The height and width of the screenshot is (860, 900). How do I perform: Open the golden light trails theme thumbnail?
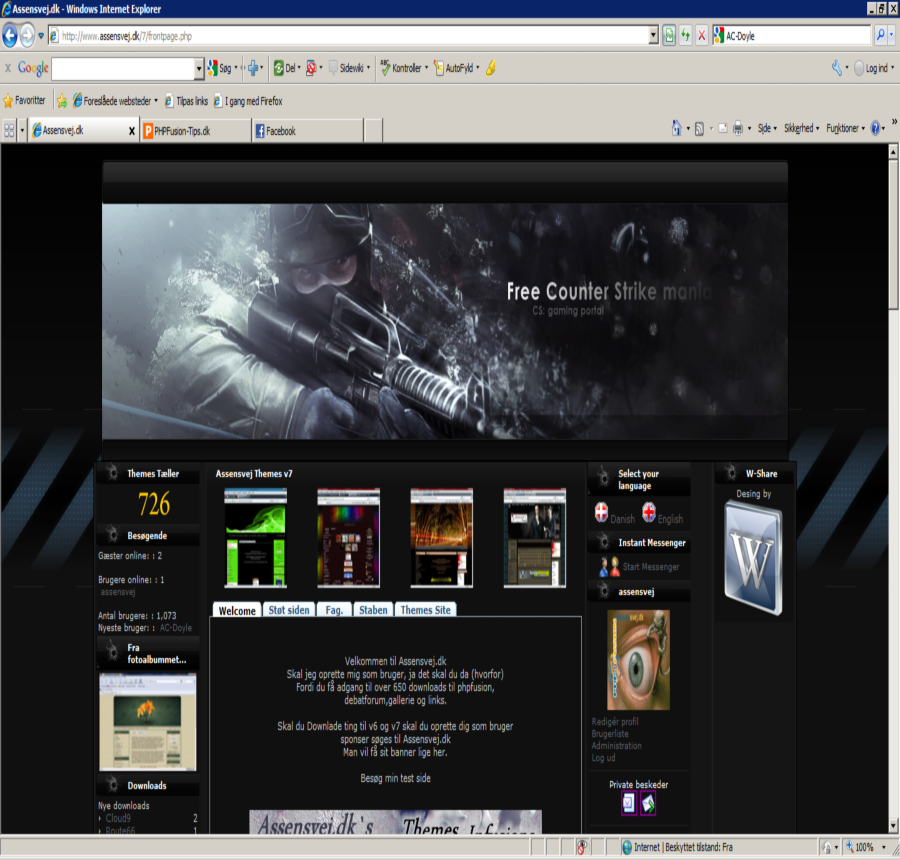[441, 537]
